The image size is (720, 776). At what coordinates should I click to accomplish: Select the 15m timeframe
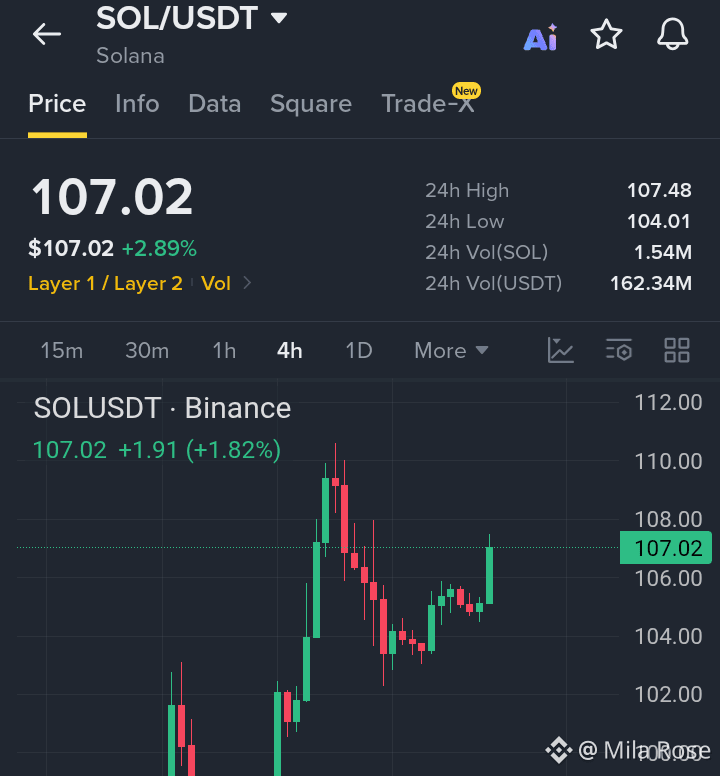click(x=62, y=351)
